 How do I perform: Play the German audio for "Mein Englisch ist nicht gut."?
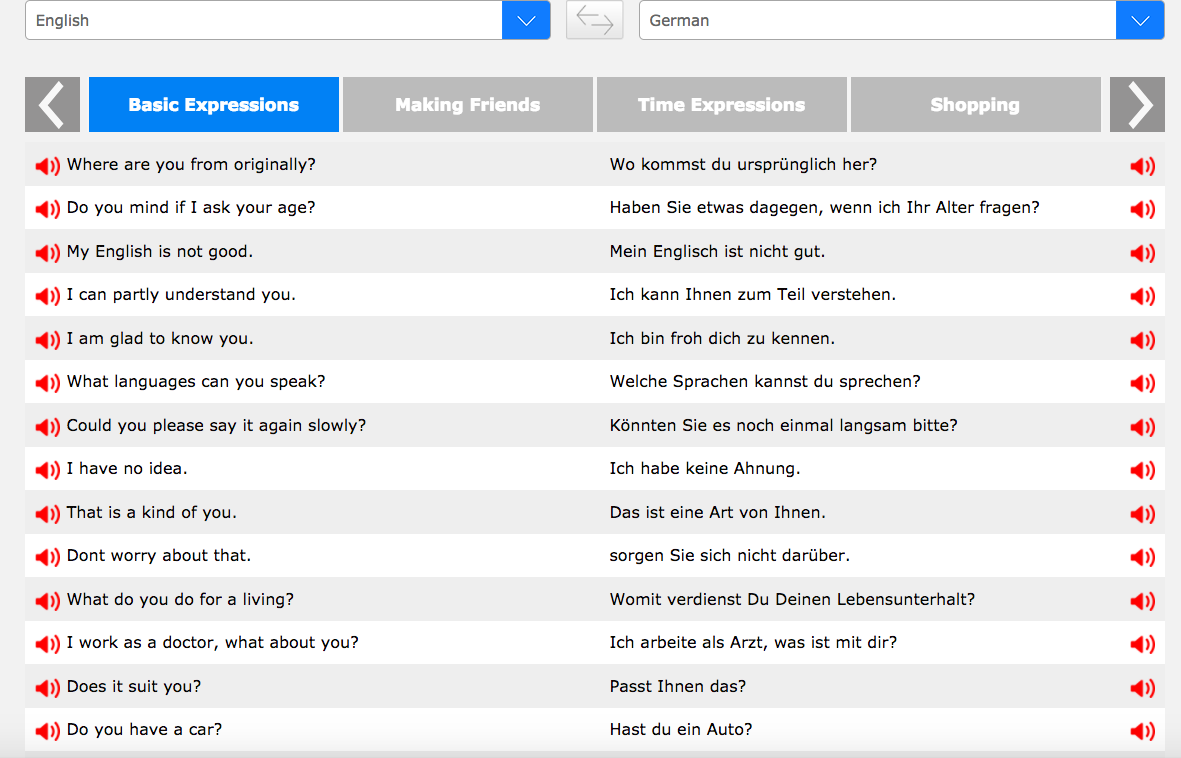(x=1141, y=253)
